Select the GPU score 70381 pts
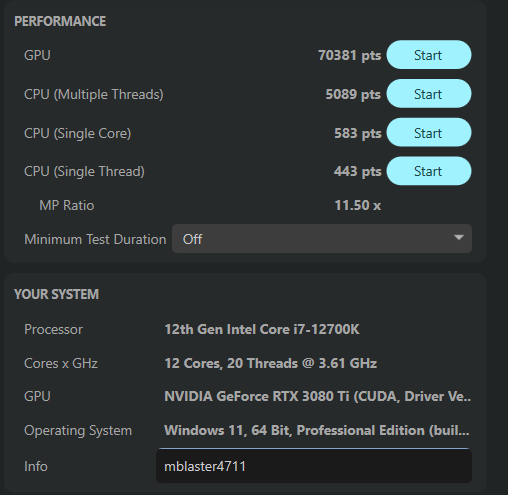Viewport: 508px width, 495px height. click(349, 55)
